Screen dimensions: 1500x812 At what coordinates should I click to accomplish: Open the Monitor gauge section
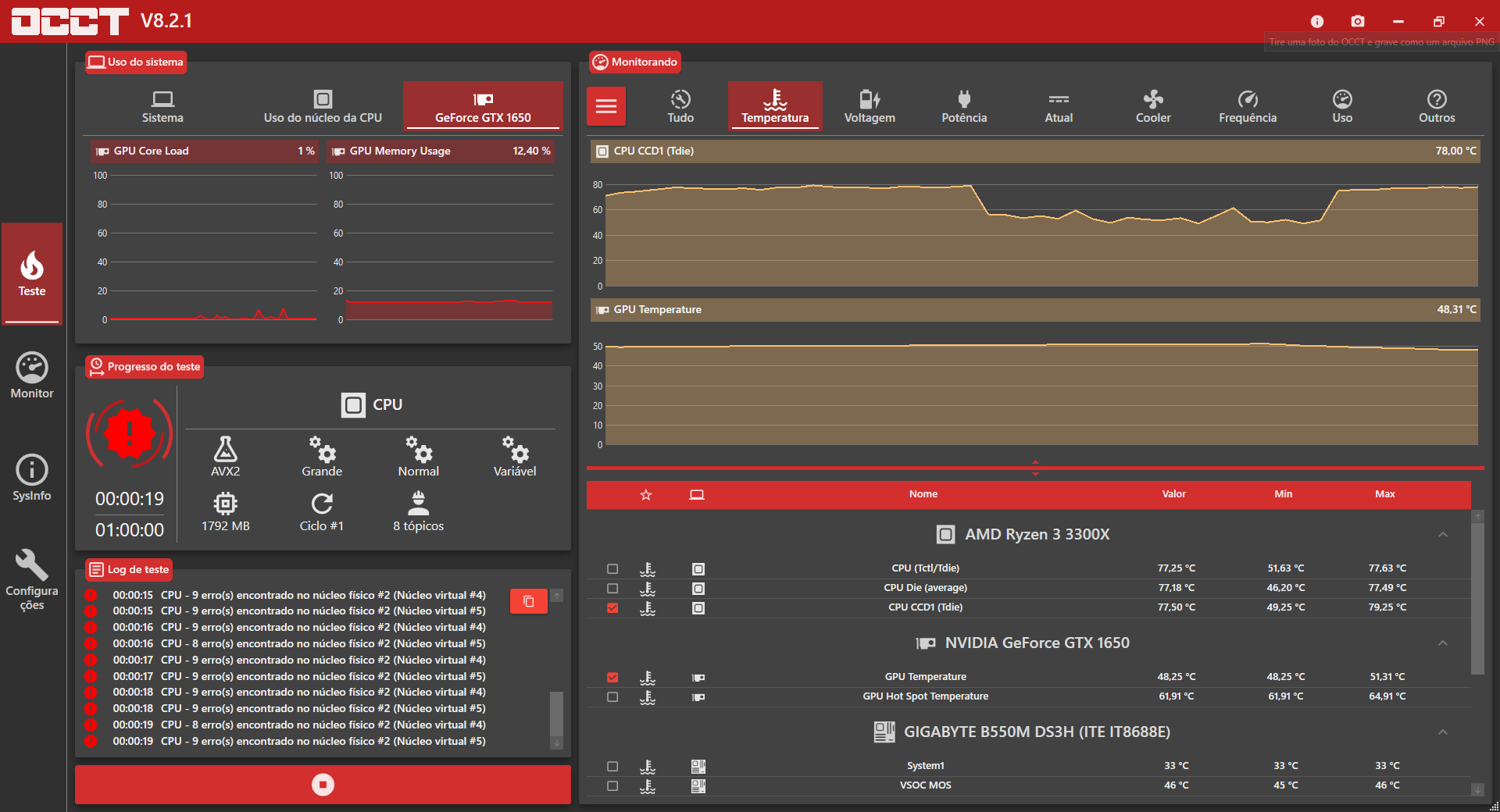click(x=32, y=376)
